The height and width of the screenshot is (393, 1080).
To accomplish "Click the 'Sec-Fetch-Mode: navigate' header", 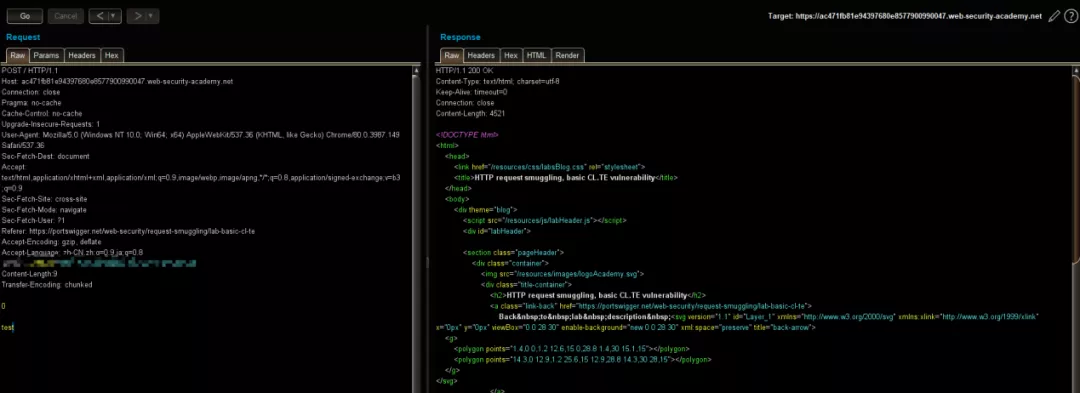I will tap(44, 210).
